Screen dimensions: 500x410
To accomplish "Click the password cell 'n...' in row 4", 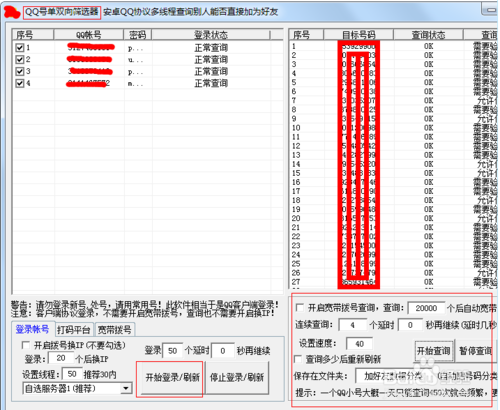I will pos(135,83).
